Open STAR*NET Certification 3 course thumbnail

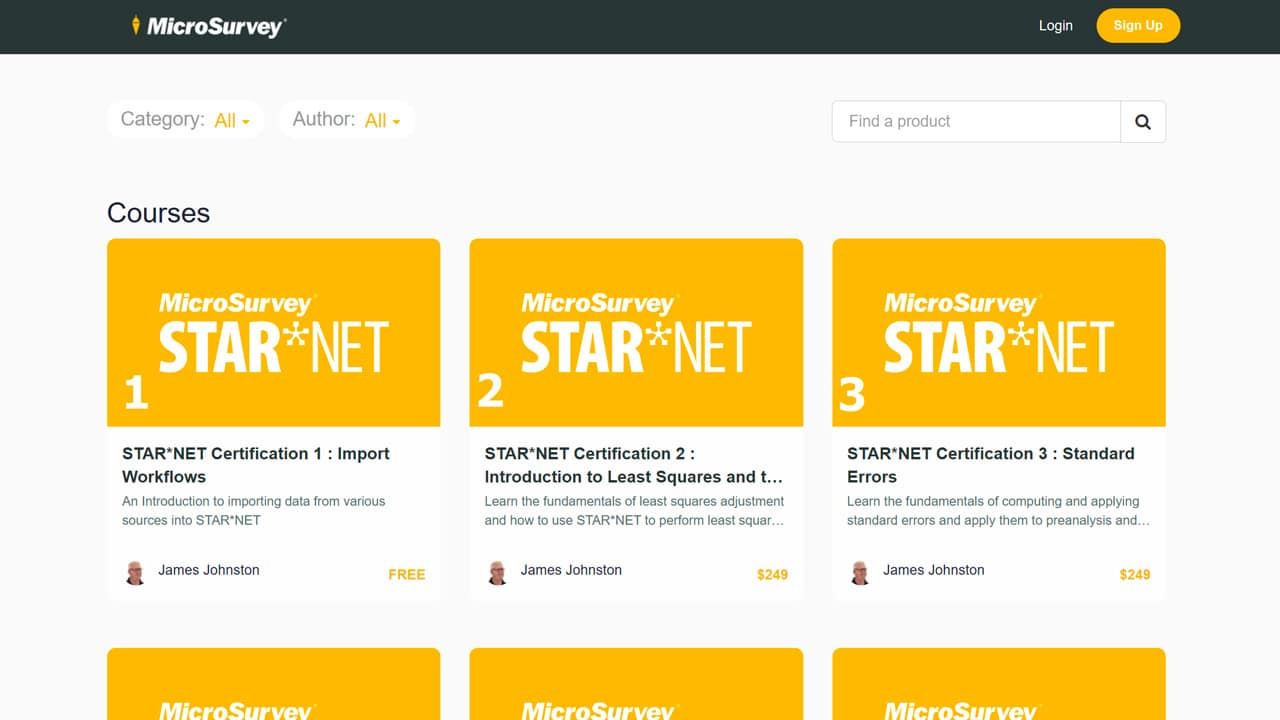point(998,332)
